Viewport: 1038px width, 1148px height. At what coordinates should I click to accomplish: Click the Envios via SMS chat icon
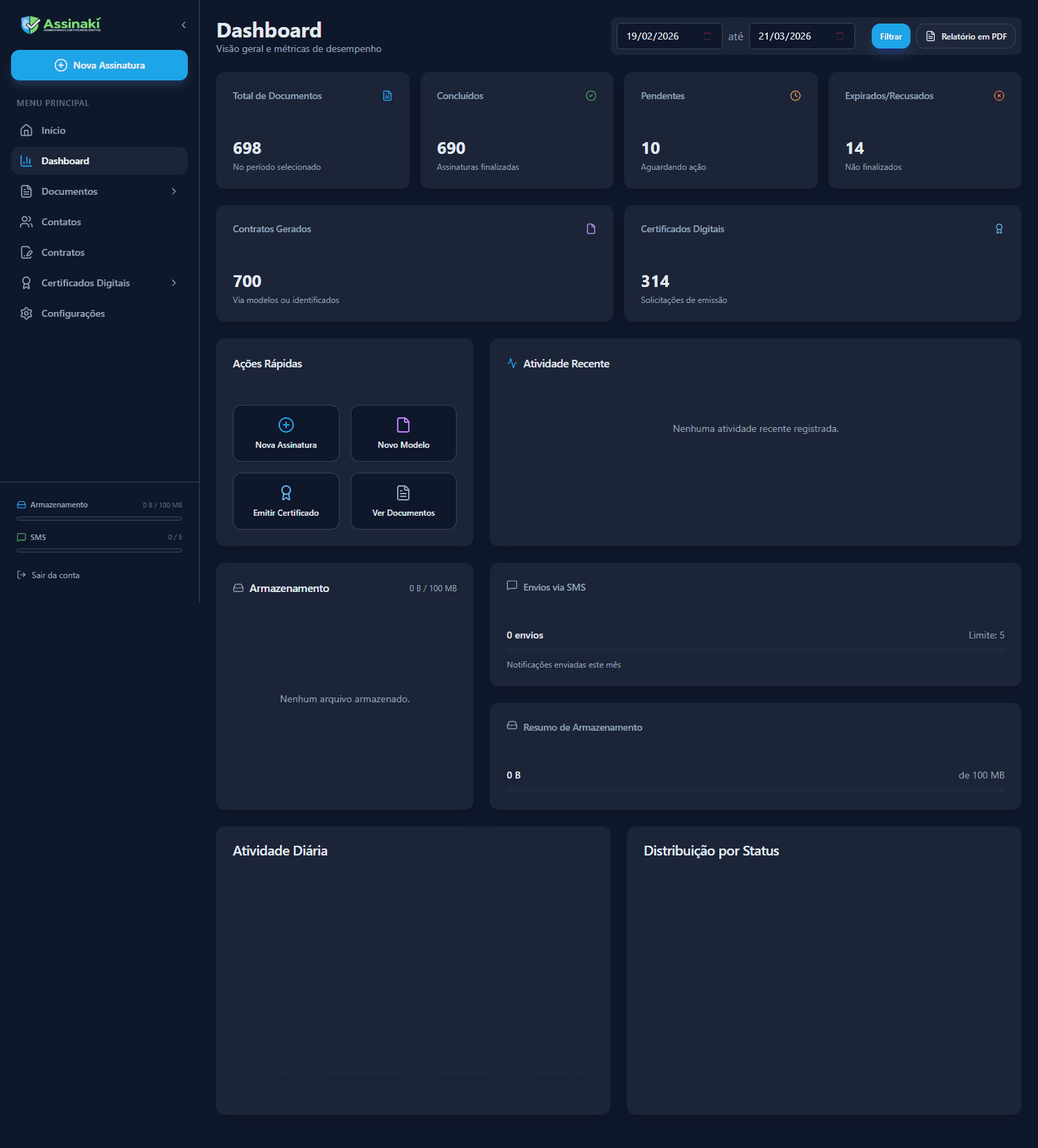pyautogui.click(x=512, y=586)
